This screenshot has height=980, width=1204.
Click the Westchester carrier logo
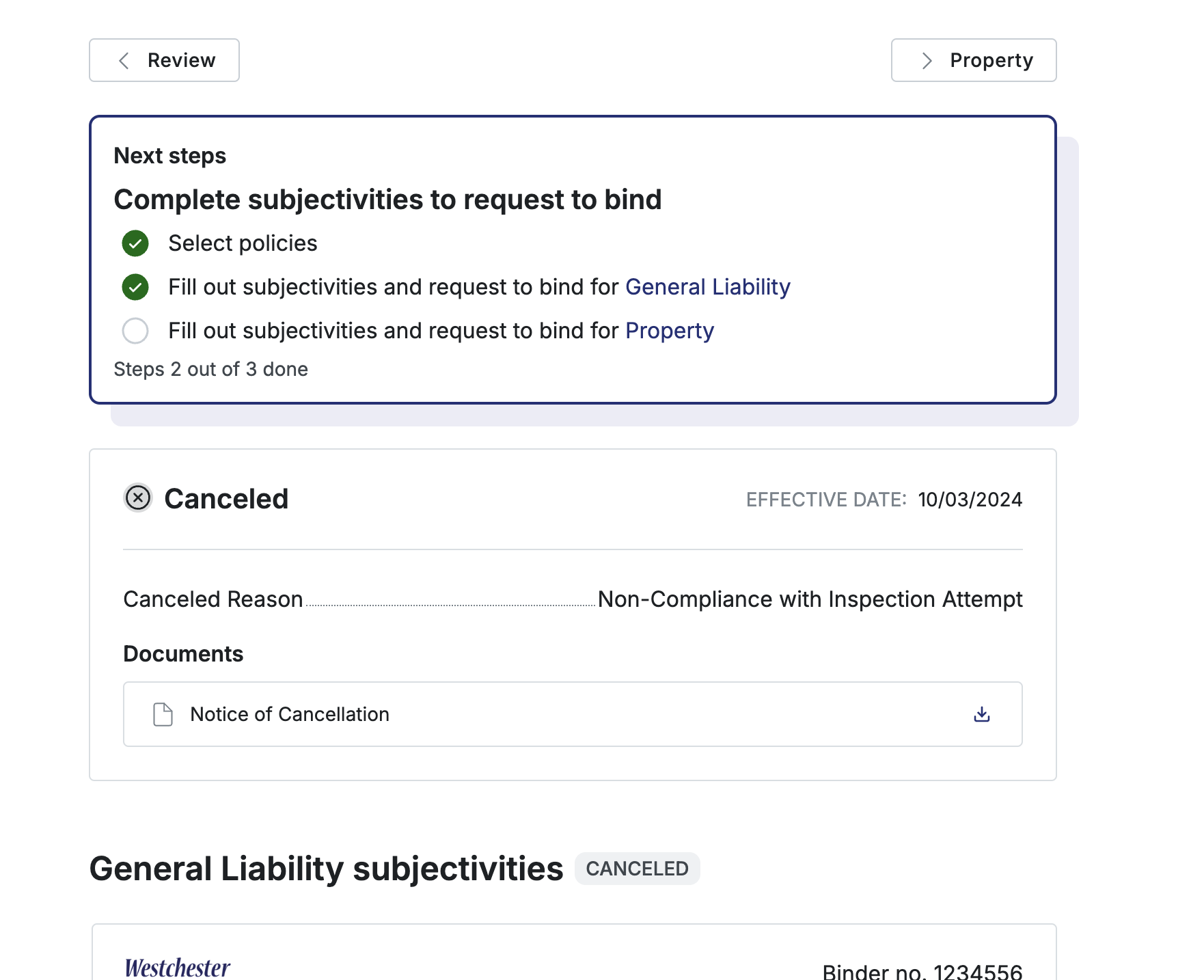(x=178, y=966)
